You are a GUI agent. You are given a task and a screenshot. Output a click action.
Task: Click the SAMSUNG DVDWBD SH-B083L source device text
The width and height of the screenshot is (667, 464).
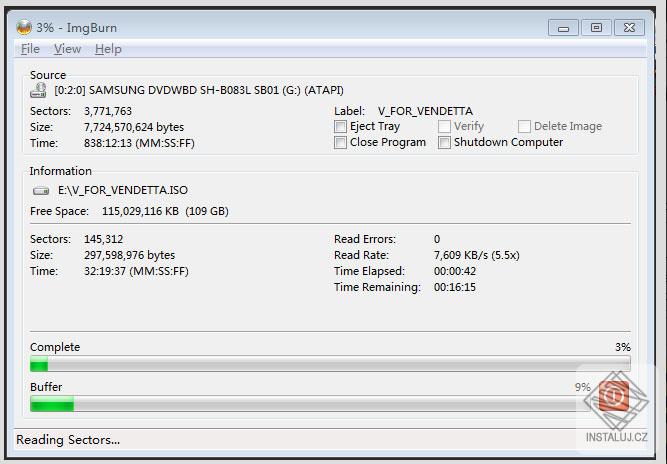pyautogui.click(x=199, y=90)
